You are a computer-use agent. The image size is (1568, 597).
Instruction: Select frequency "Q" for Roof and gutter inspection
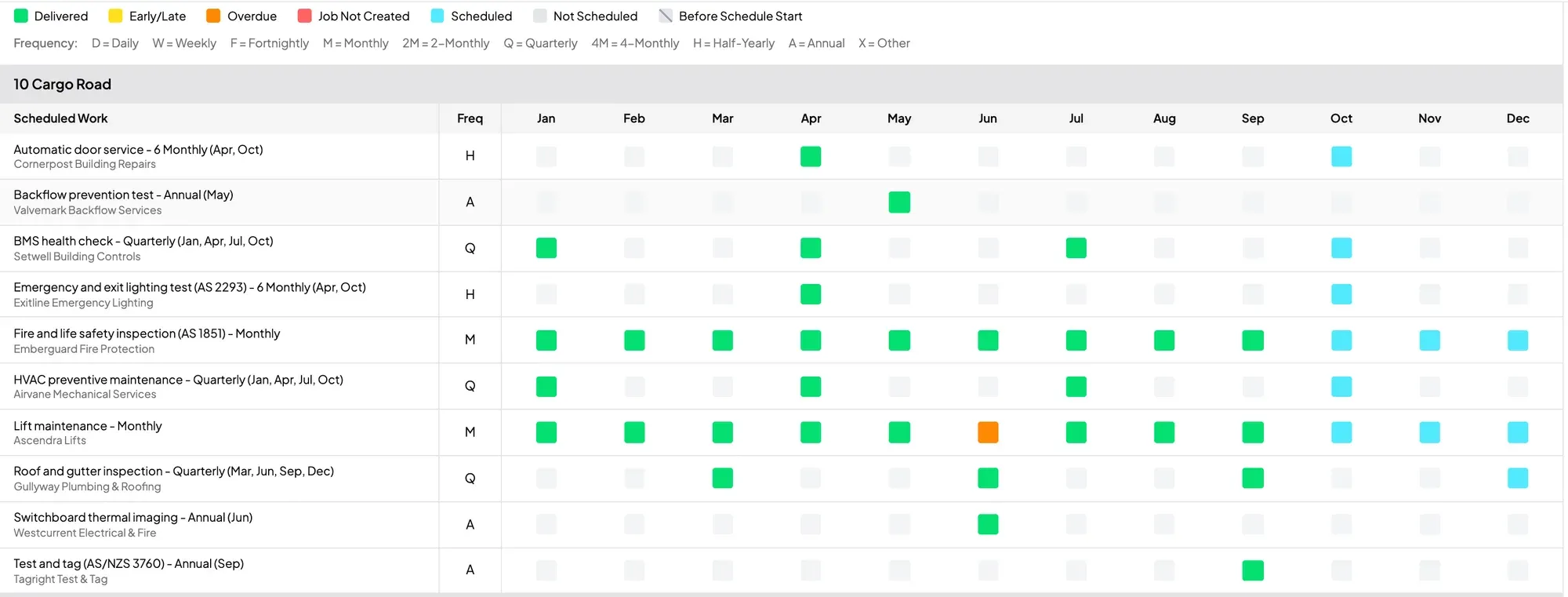click(x=470, y=479)
